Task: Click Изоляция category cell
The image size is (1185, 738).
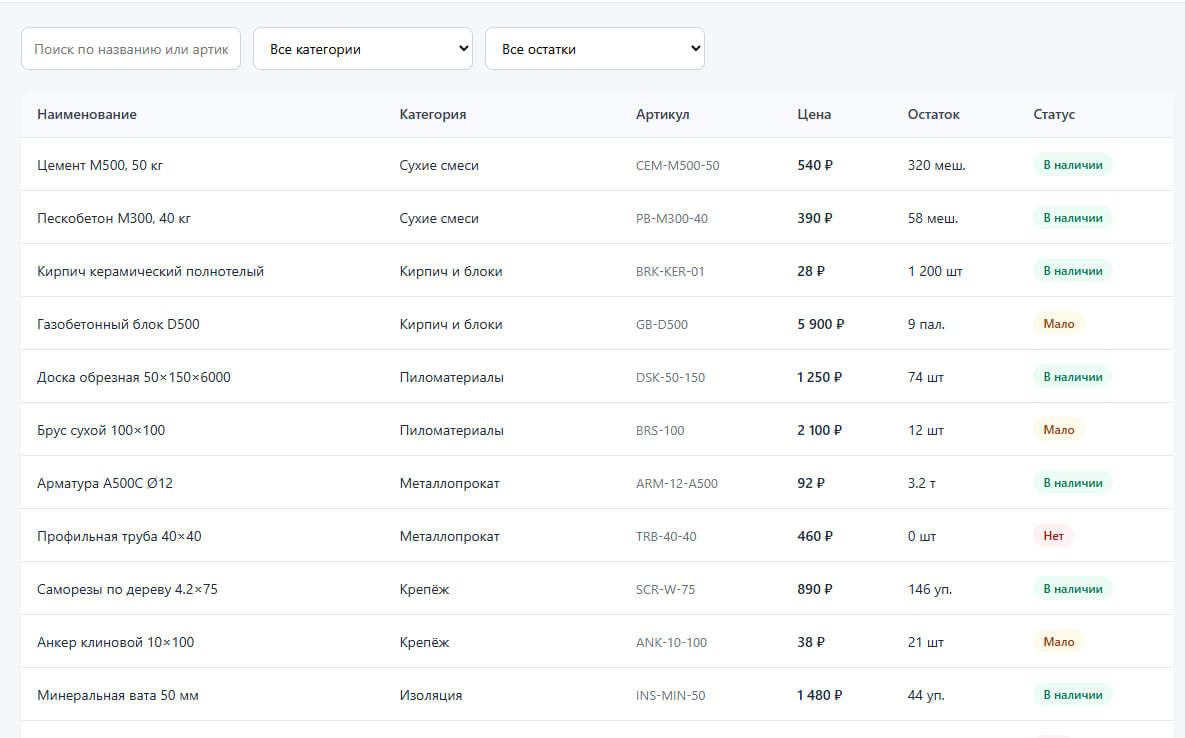Action: (430, 695)
